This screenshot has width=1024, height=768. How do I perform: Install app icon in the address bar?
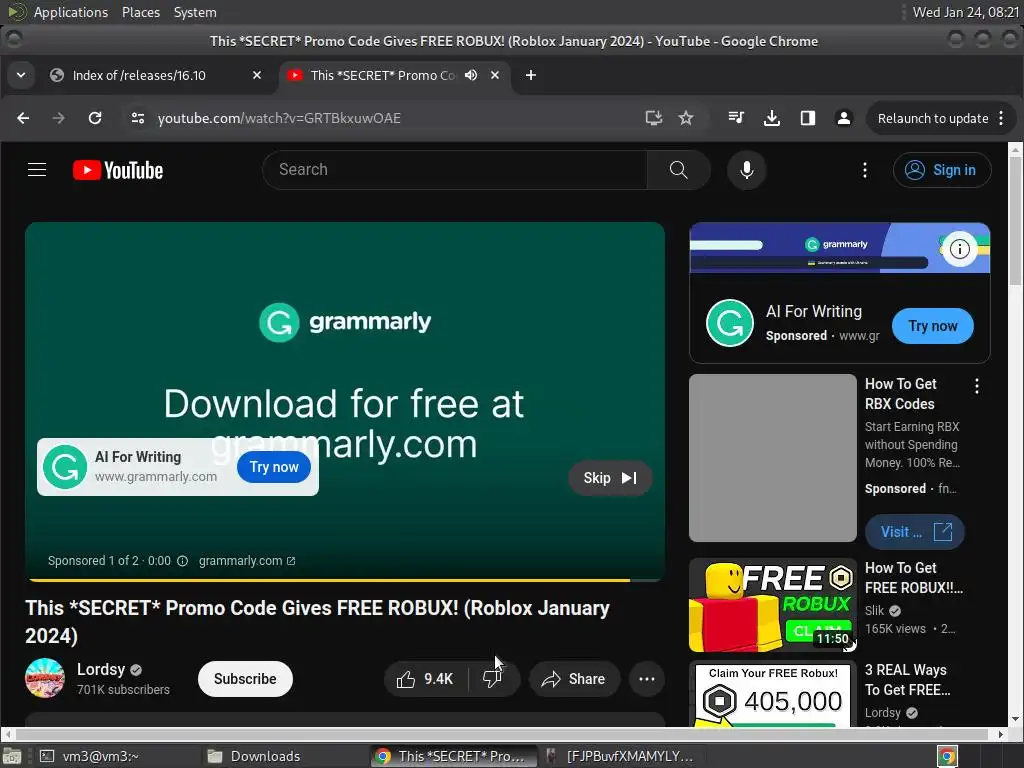653,118
